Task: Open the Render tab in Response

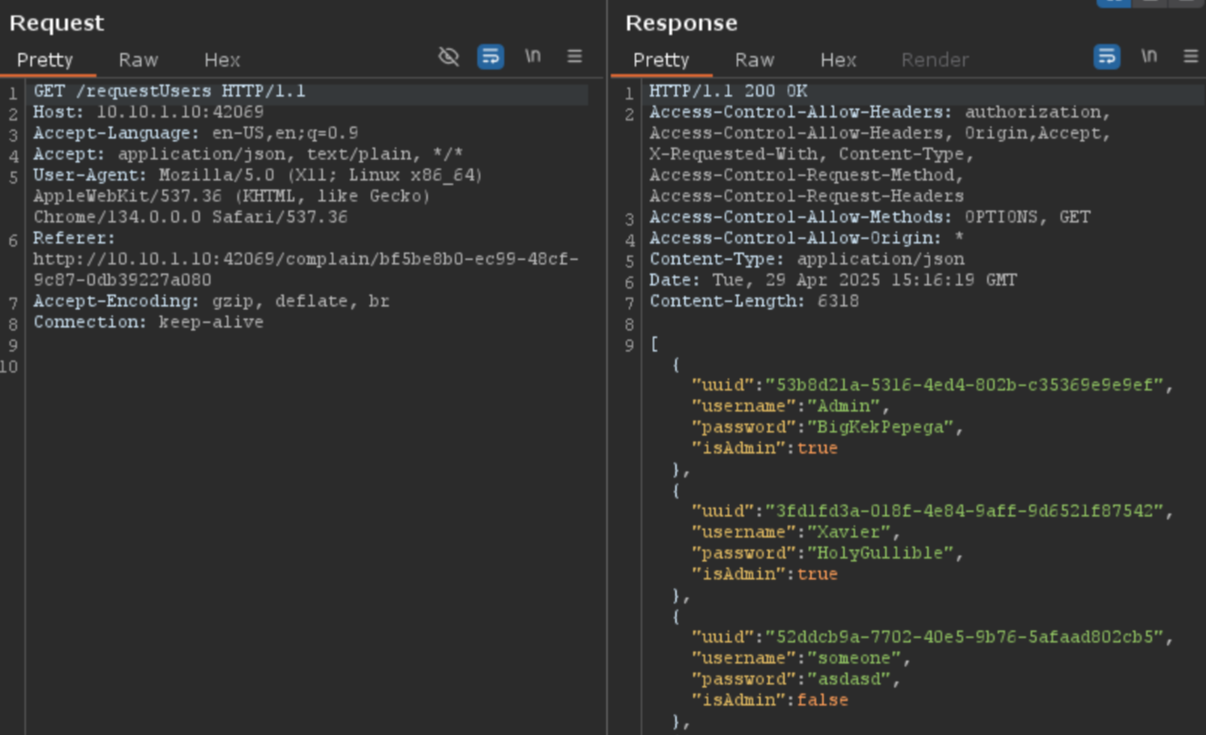Action: coord(935,60)
